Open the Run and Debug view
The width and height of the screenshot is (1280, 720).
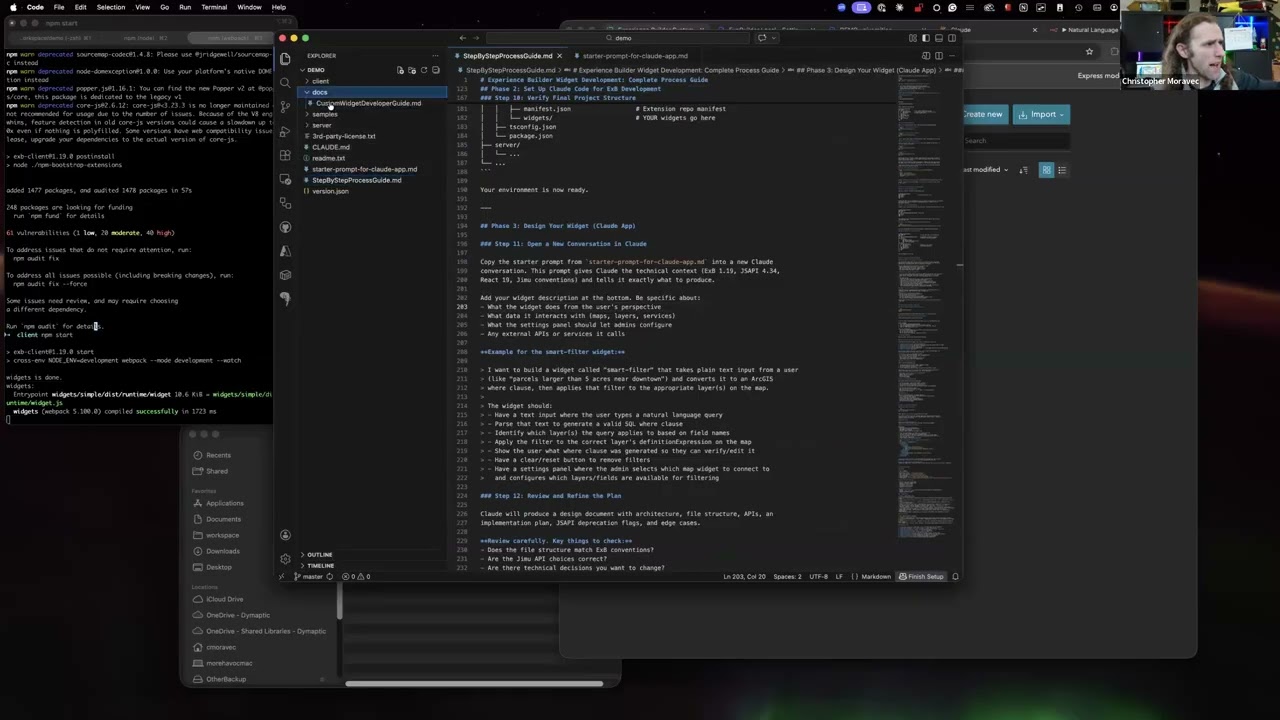click(x=285, y=131)
